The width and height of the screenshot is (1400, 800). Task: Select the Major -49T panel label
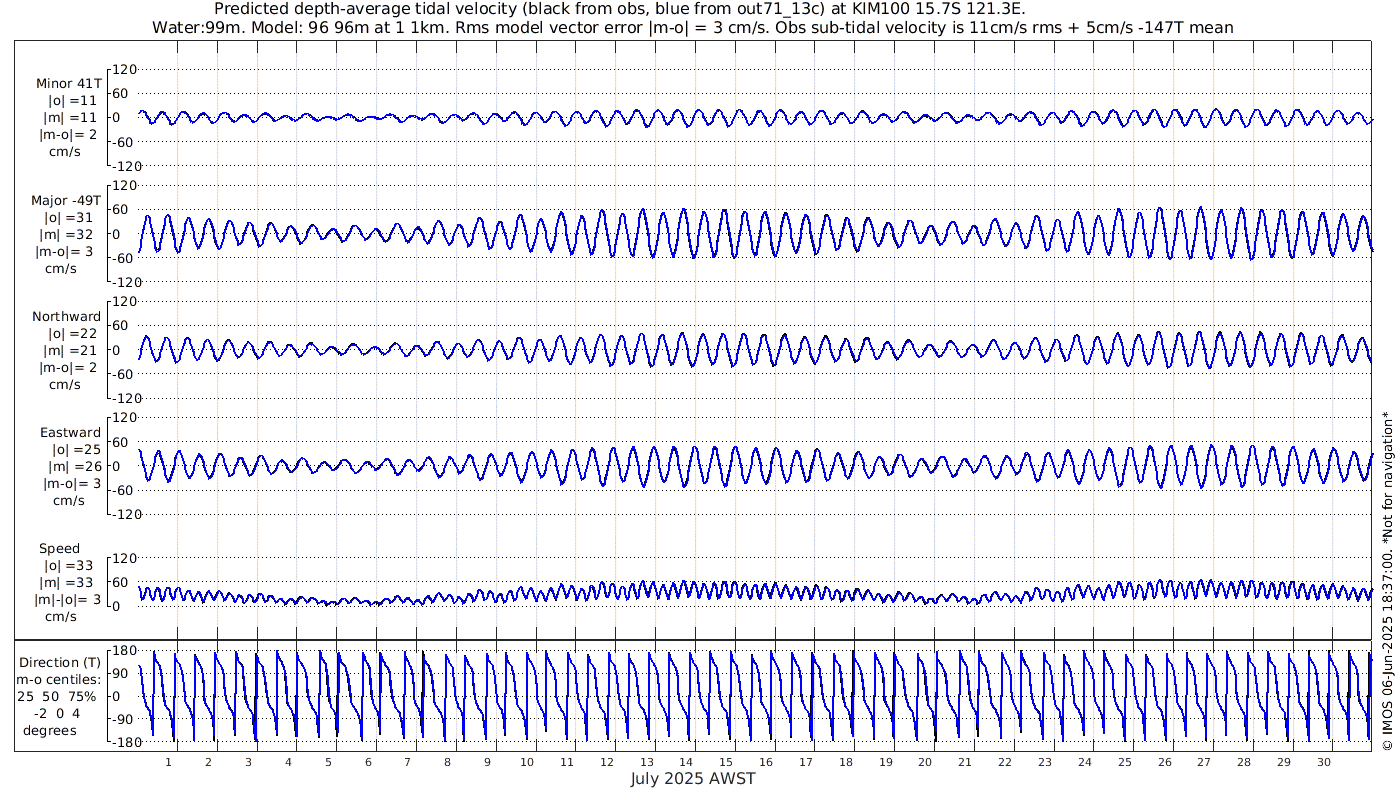coord(66,200)
